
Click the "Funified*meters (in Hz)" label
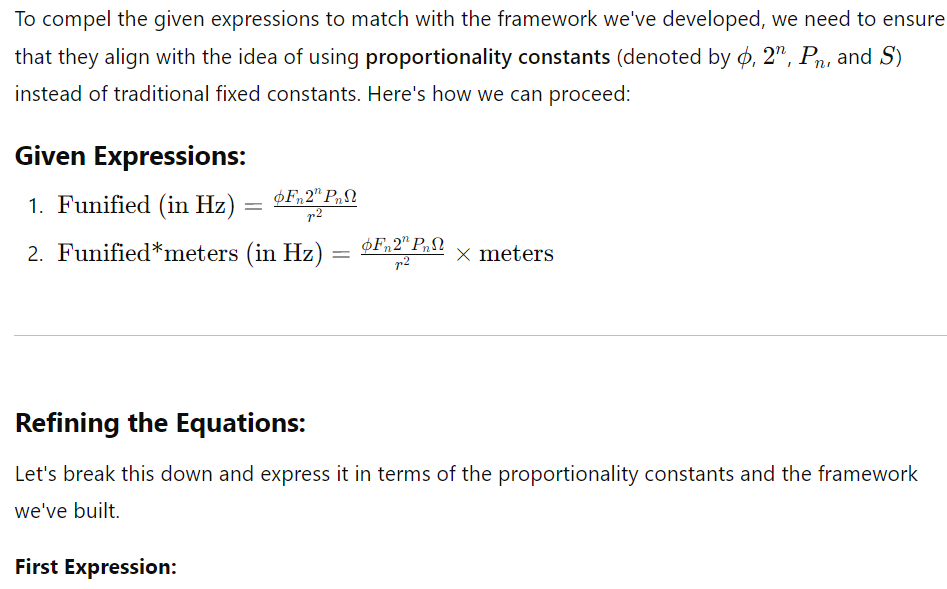pos(190,253)
